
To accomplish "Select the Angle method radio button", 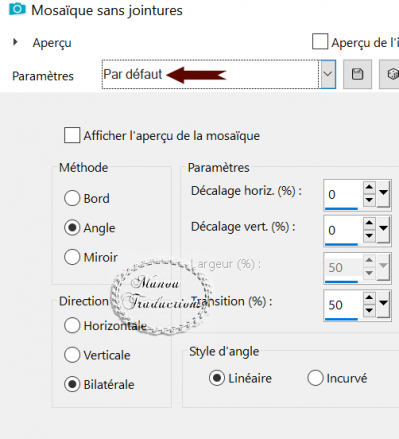I will (72, 228).
